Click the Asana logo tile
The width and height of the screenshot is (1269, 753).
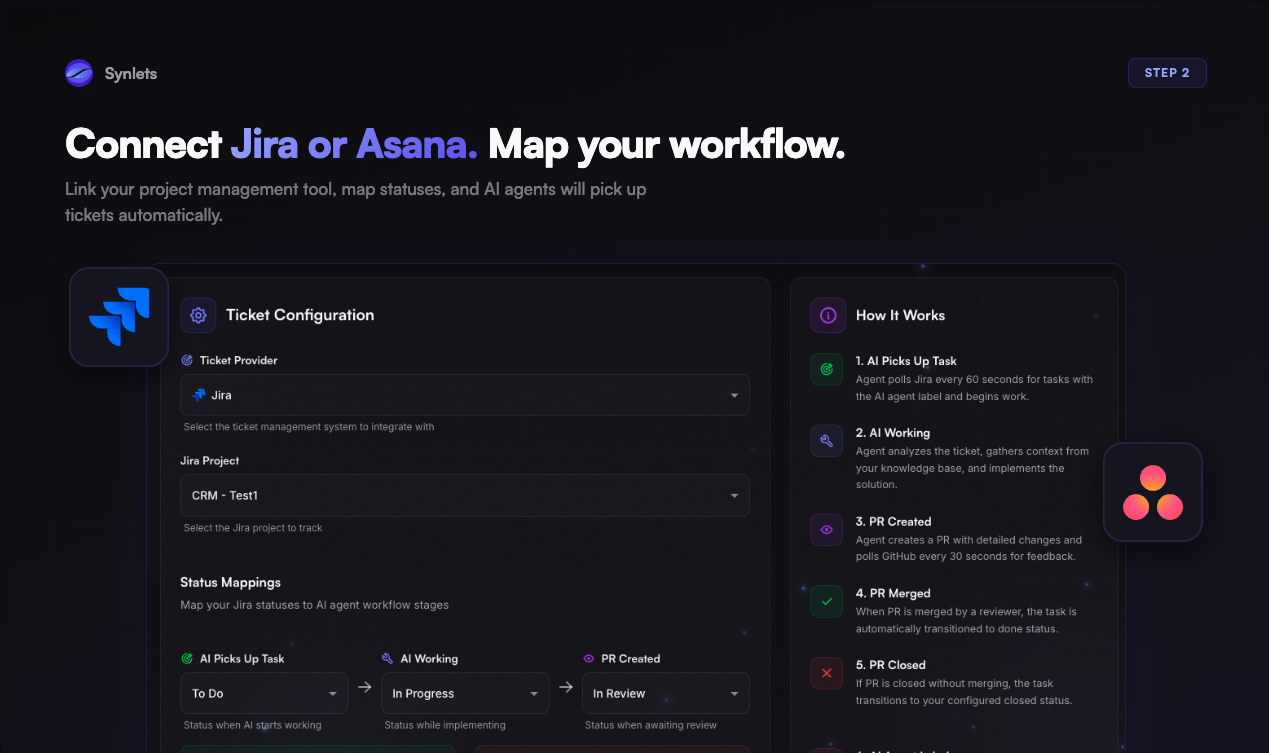tap(1153, 492)
